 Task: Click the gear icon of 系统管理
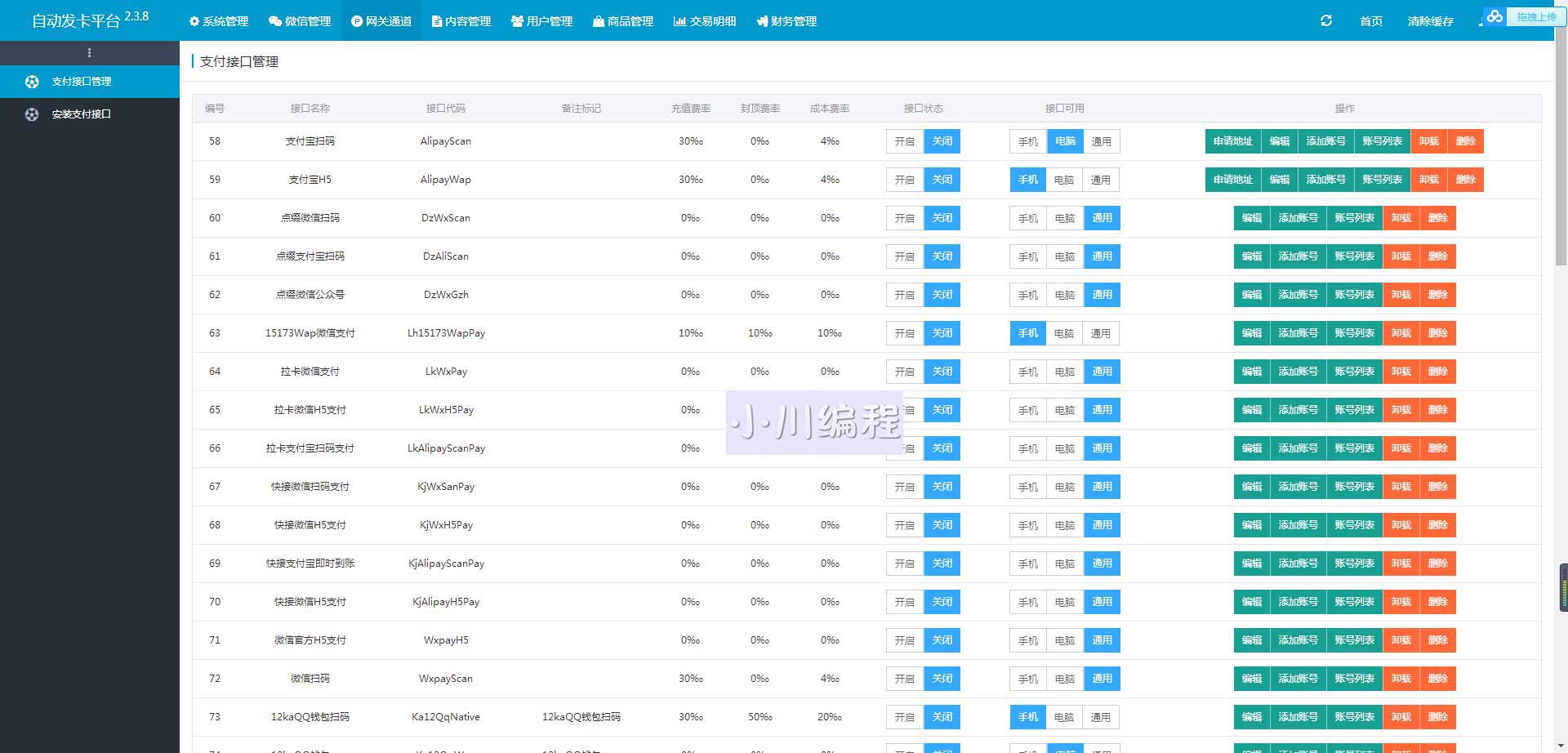[x=194, y=21]
